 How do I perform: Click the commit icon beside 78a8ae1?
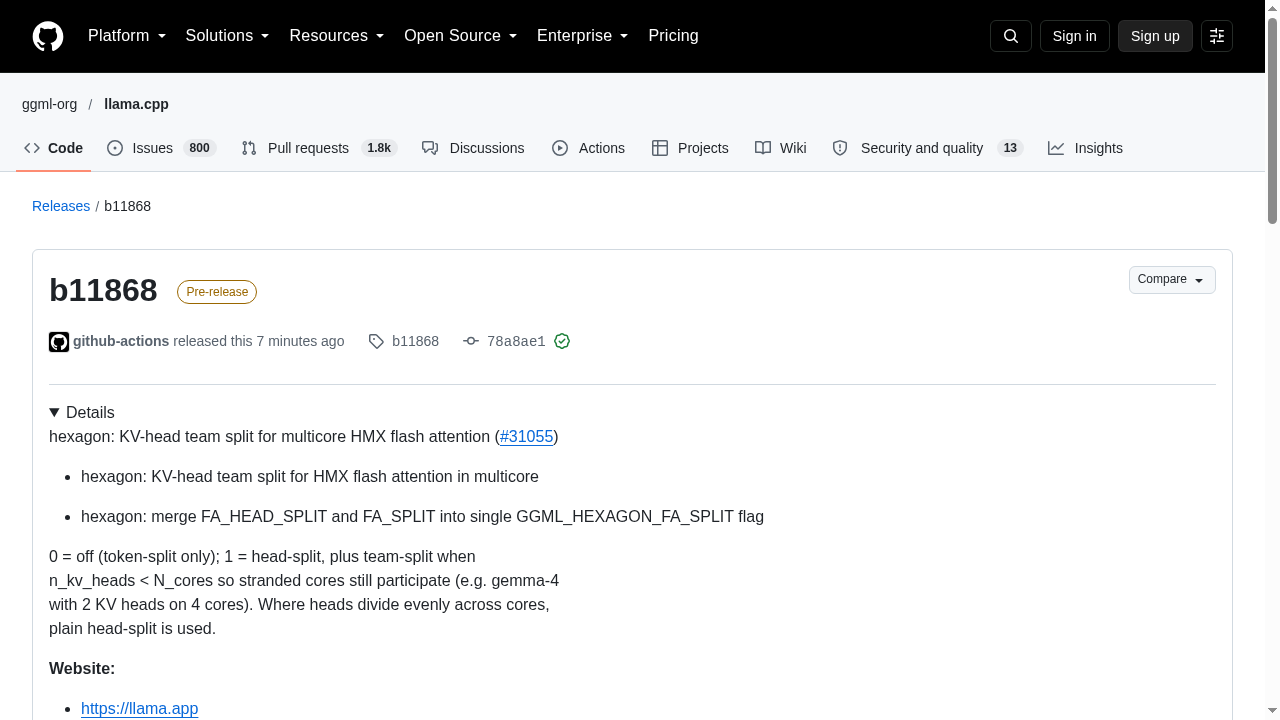(x=471, y=341)
